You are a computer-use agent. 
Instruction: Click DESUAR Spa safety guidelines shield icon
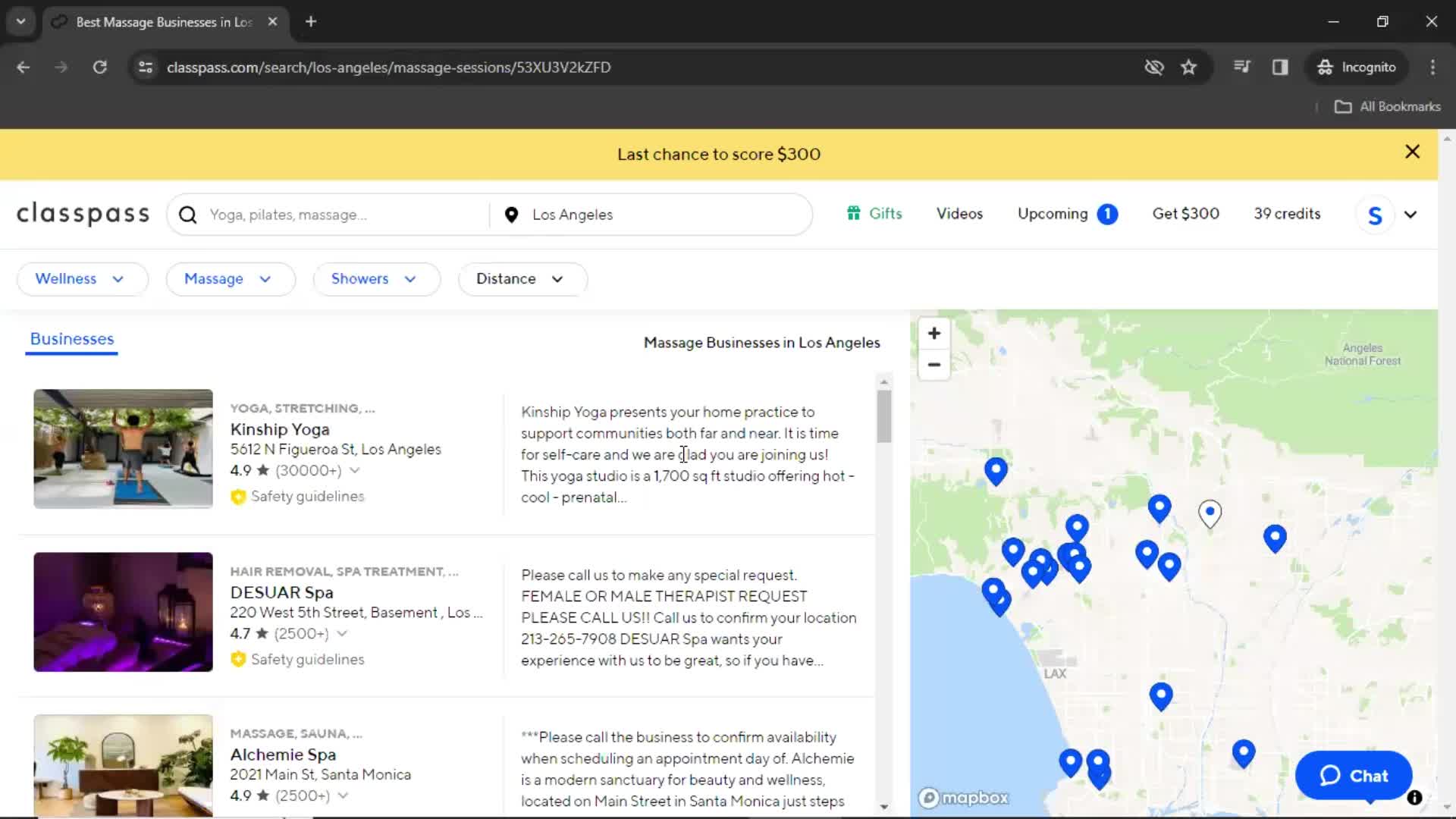(x=238, y=660)
